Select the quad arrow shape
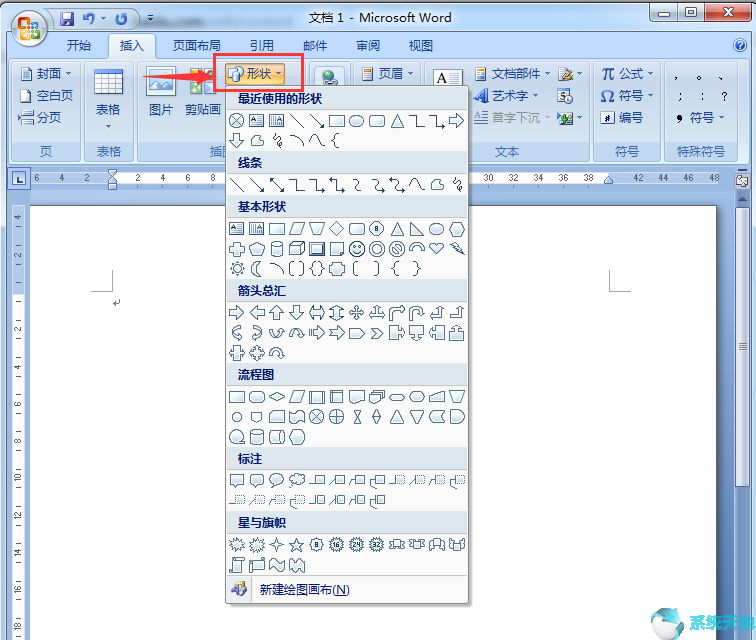 coord(356,313)
